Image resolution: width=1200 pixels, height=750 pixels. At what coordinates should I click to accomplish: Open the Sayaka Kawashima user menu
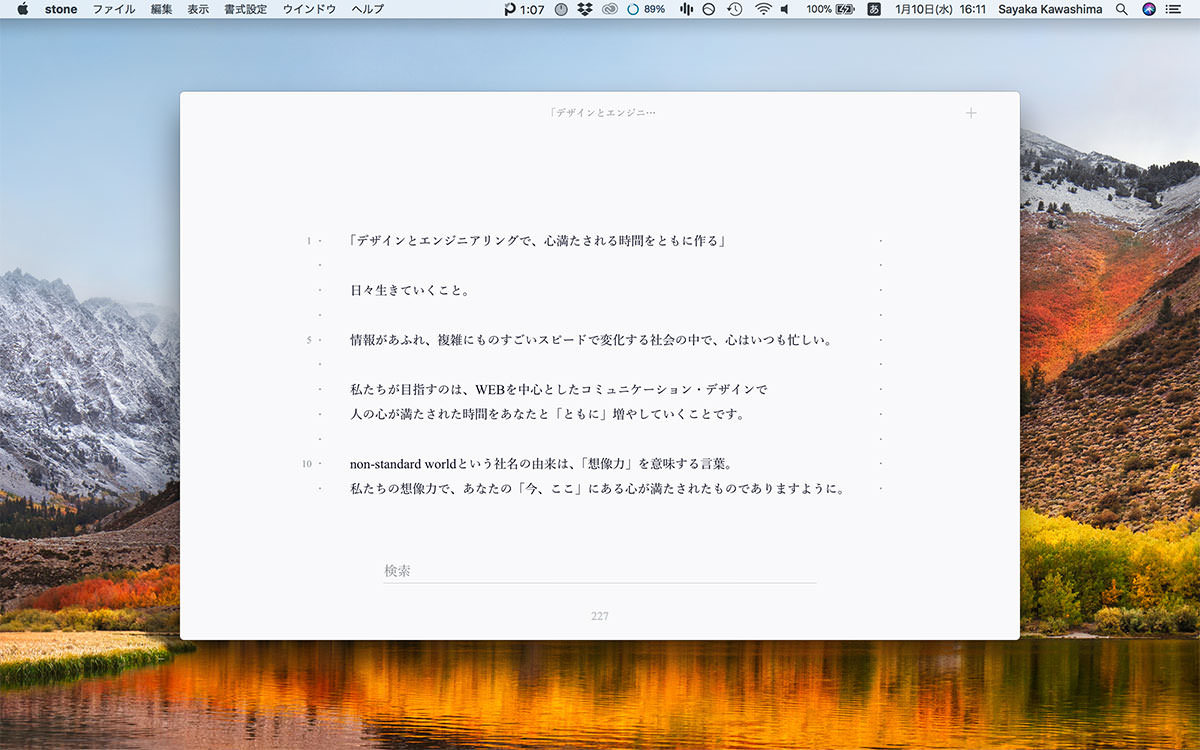(x=1051, y=9)
